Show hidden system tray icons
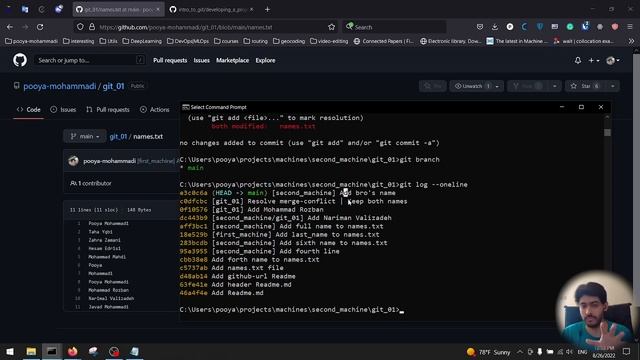This screenshot has height=360, width=640. 520,352
